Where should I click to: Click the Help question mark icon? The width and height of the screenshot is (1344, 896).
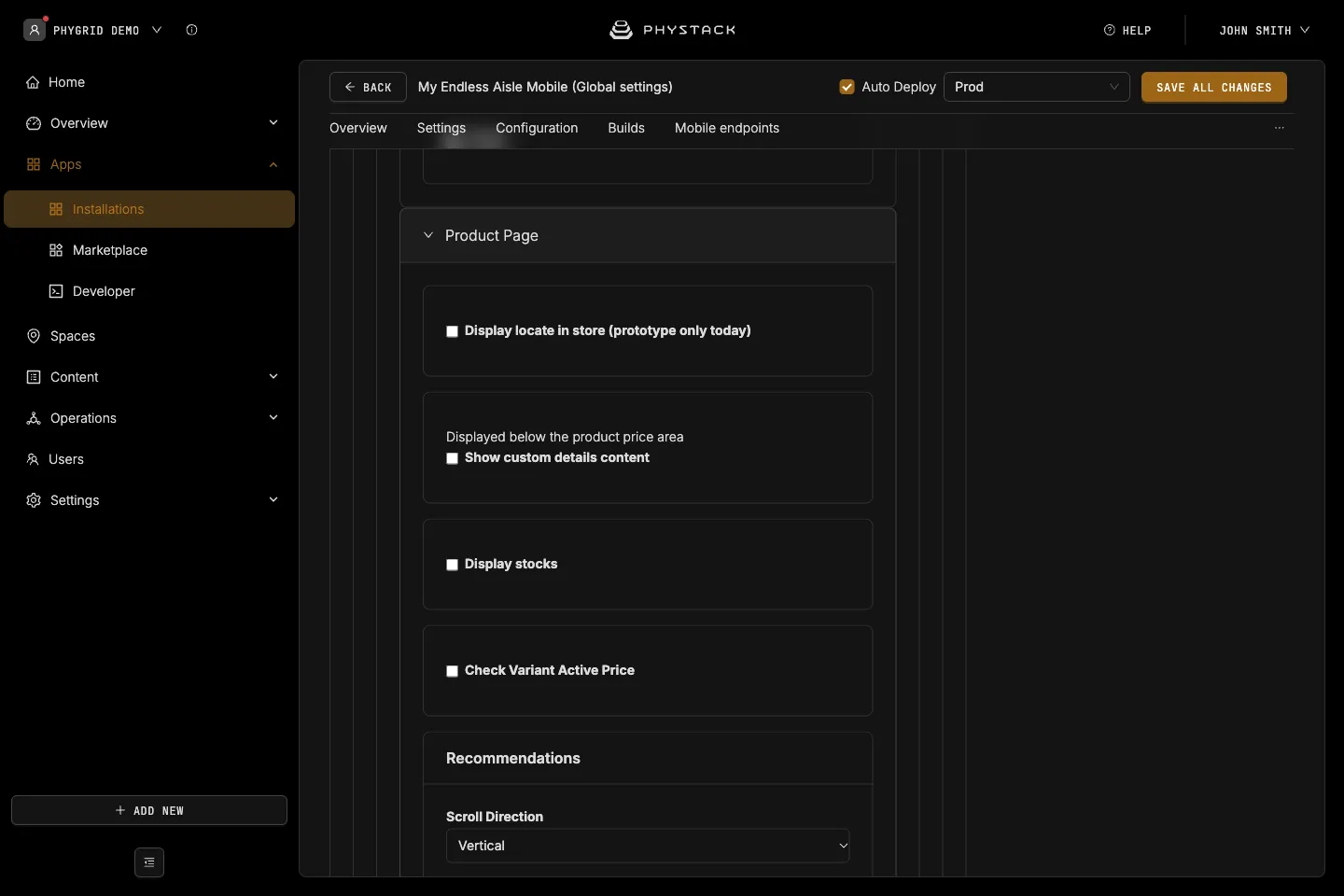click(x=1110, y=30)
